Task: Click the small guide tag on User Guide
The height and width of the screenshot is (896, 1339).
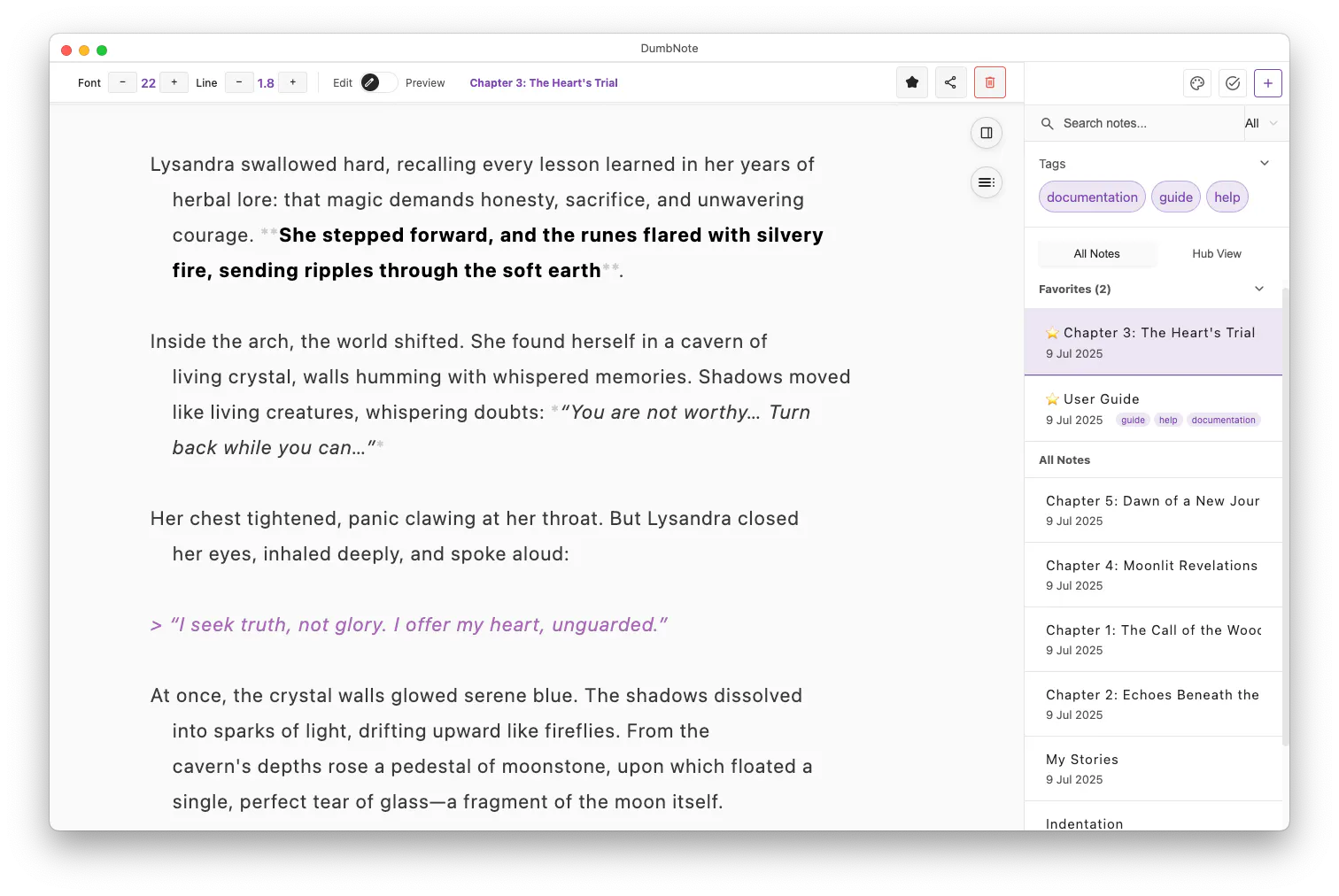Action: point(1133,421)
